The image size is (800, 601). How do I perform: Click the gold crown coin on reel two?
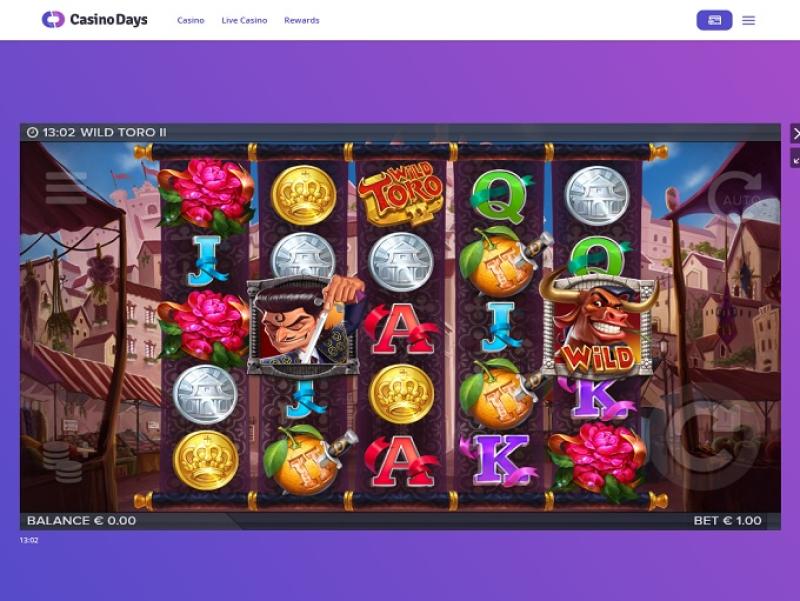[x=304, y=195]
